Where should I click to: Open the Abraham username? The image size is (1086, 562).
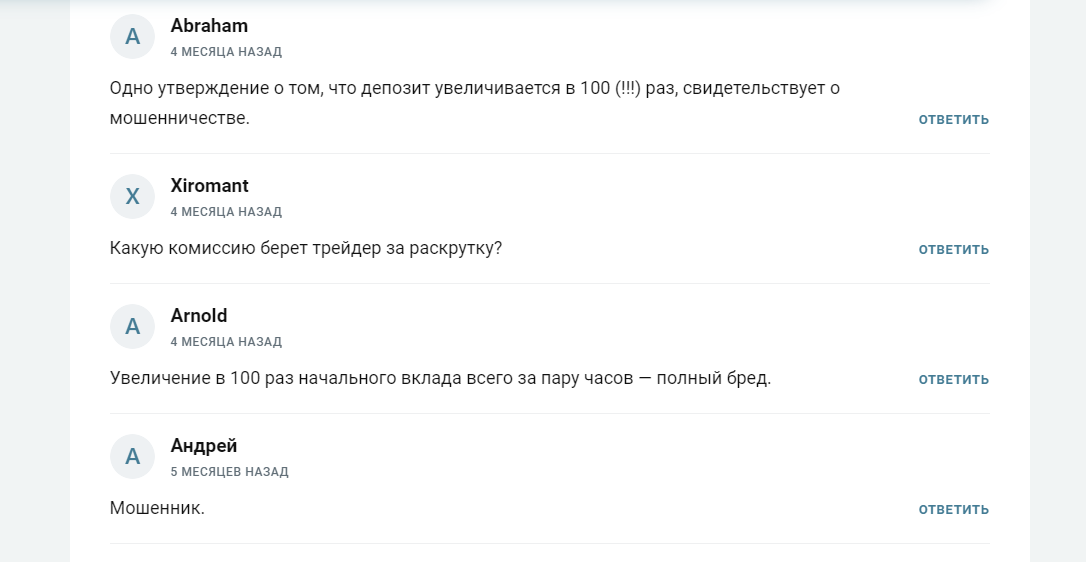(x=209, y=26)
